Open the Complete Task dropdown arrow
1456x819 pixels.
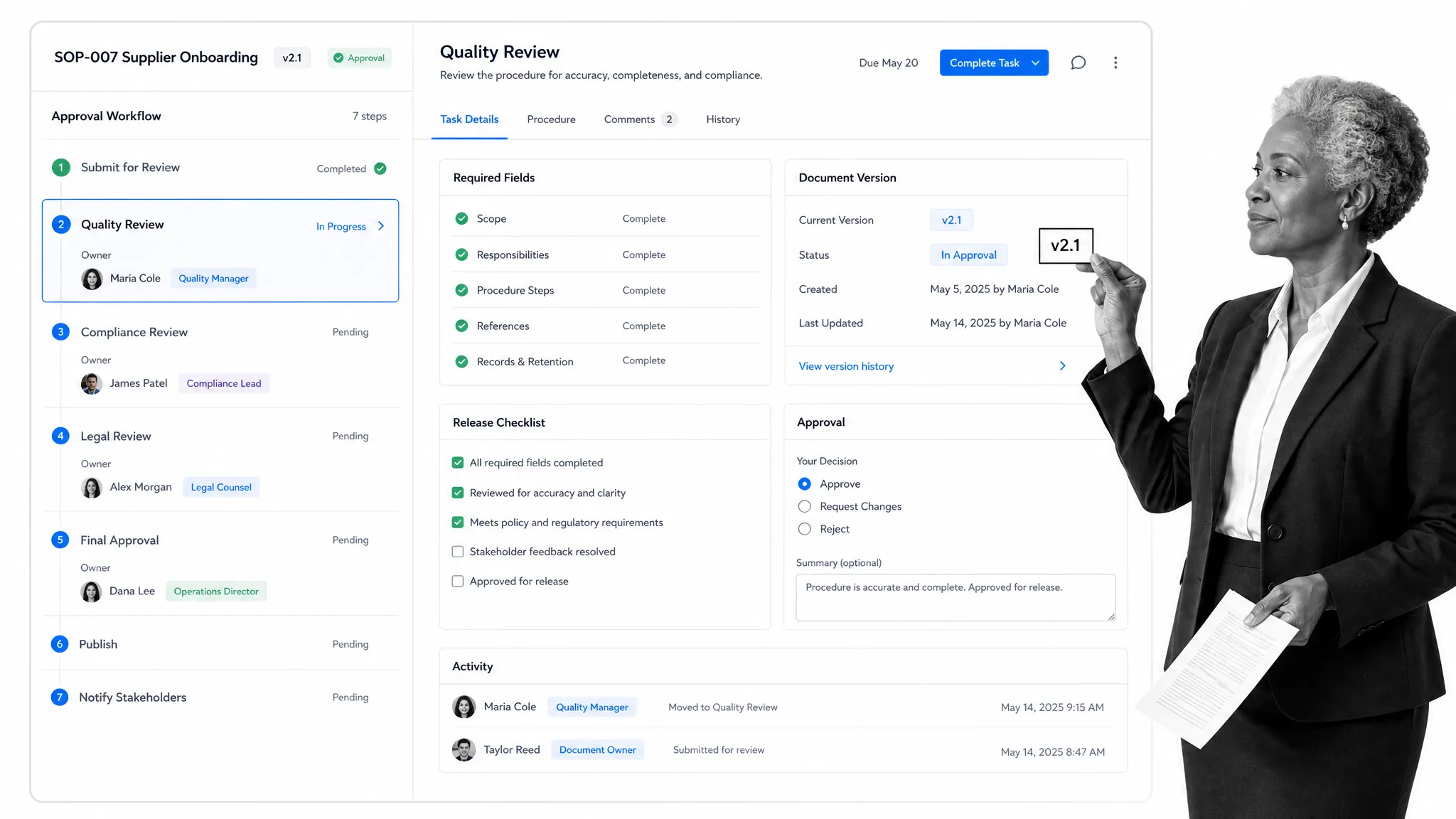1035,63
